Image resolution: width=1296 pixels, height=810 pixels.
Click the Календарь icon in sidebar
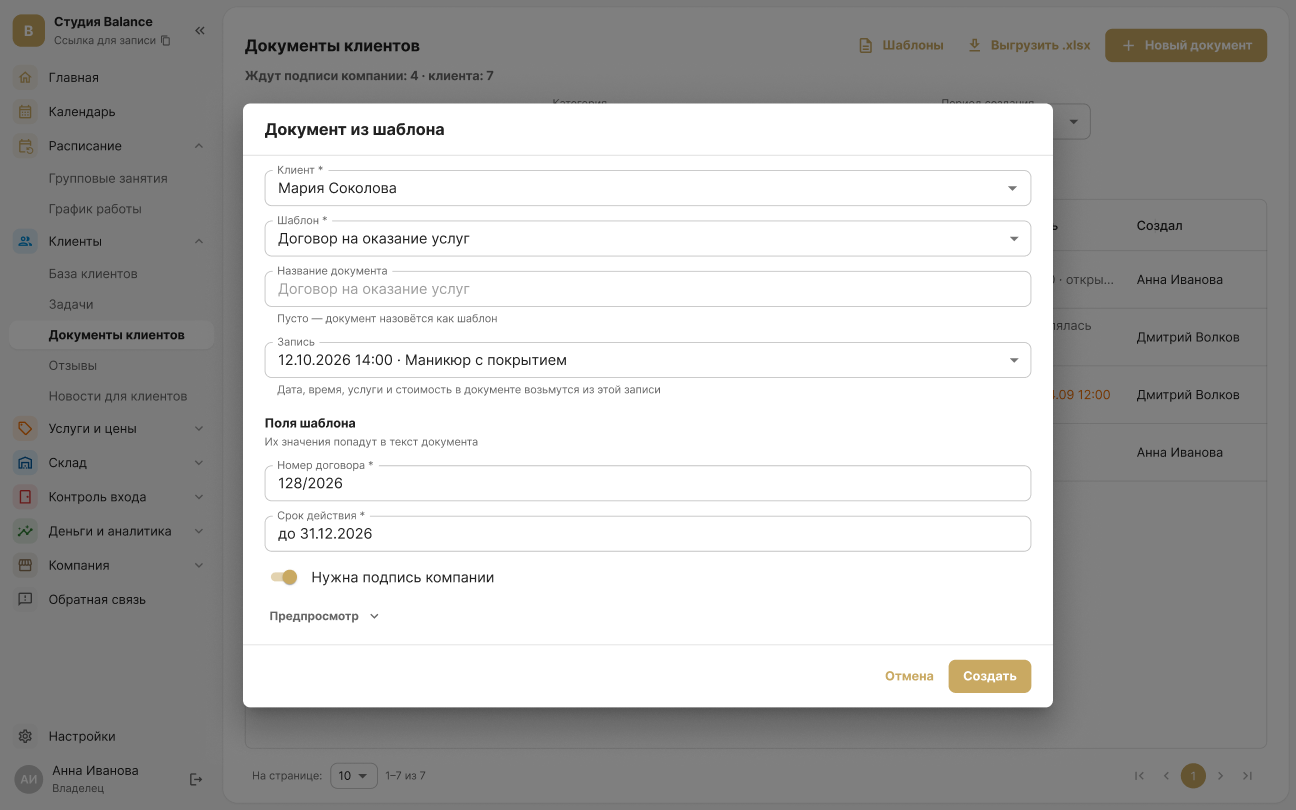[26, 112]
